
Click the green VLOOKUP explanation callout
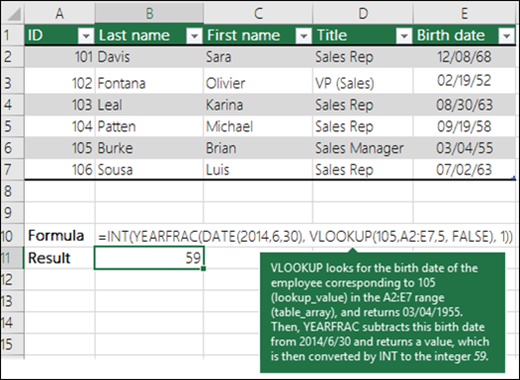point(382,312)
